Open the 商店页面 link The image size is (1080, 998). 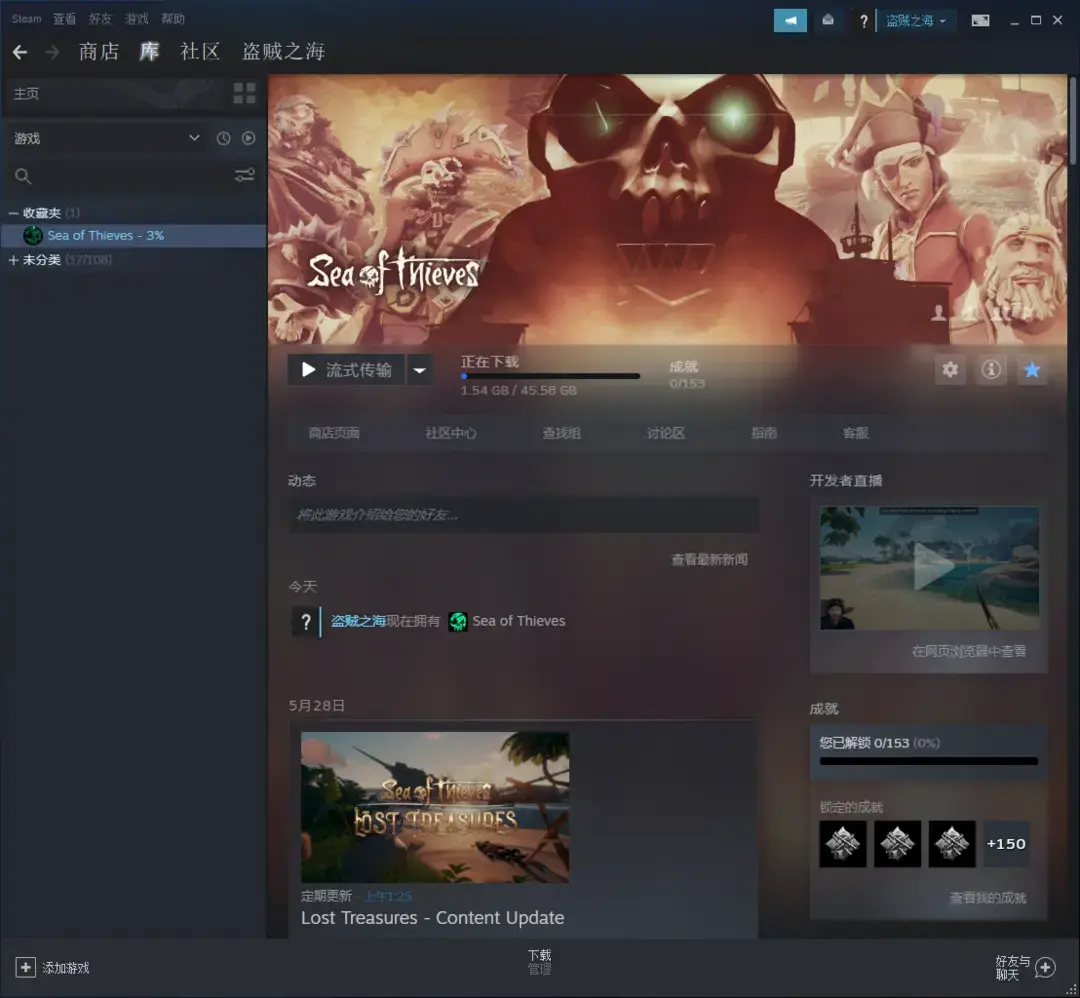[x=334, y=433]
